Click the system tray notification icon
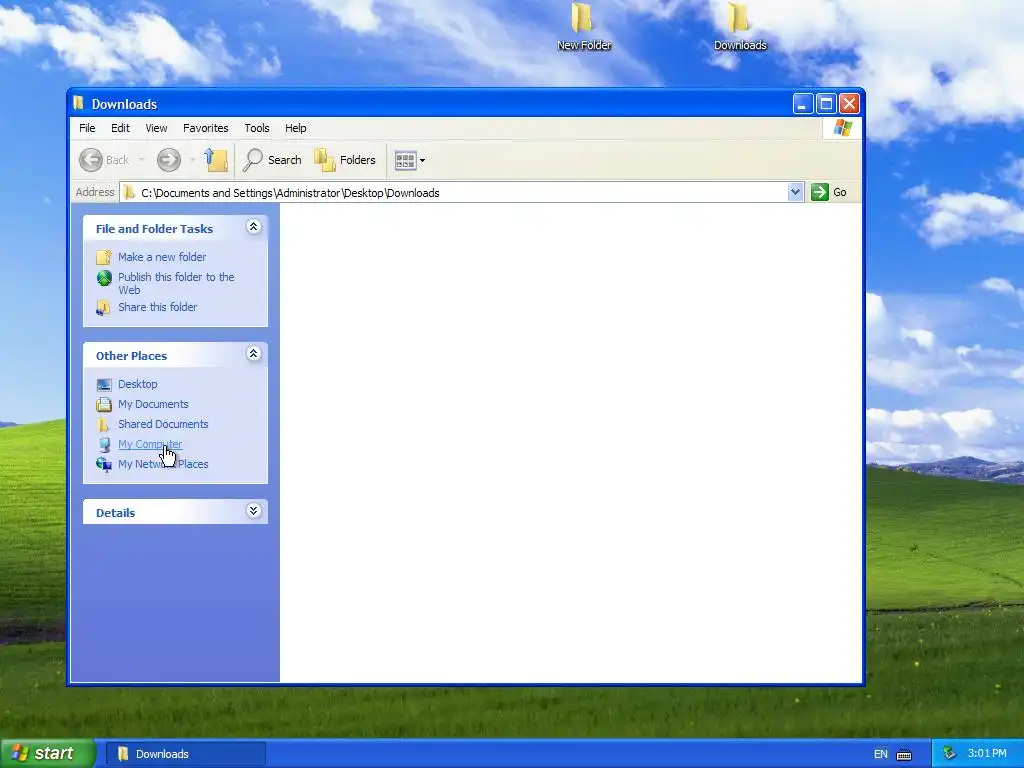This screenshot has width=1024, height=768. [x=950, y=754]
